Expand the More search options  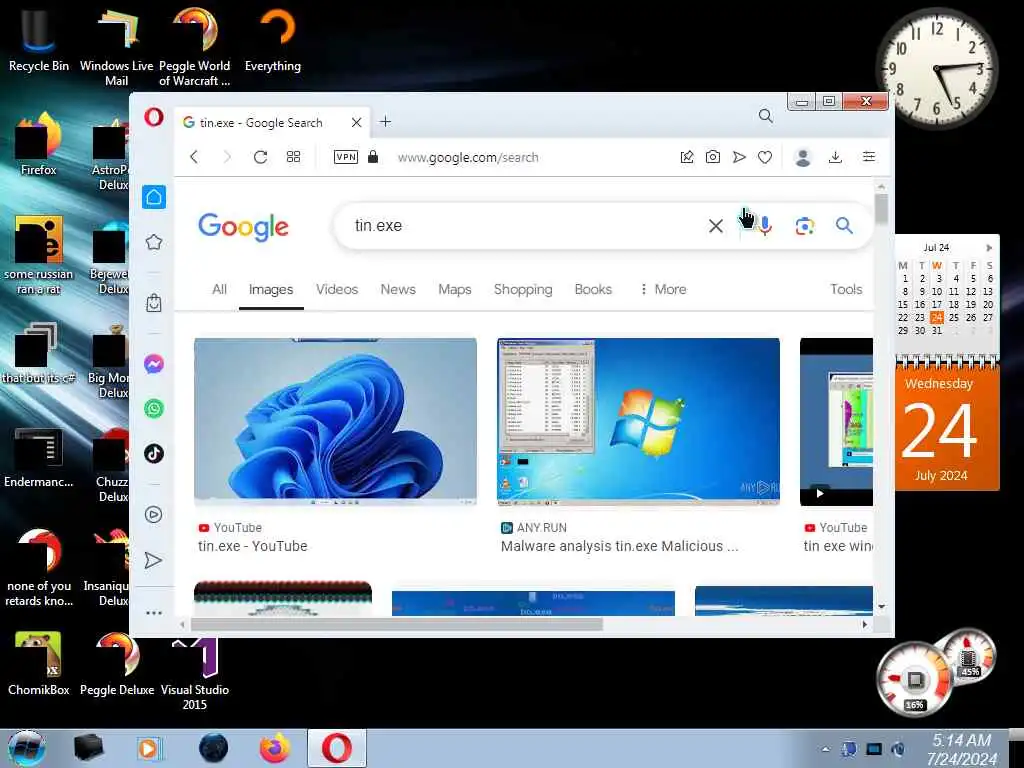663,289
